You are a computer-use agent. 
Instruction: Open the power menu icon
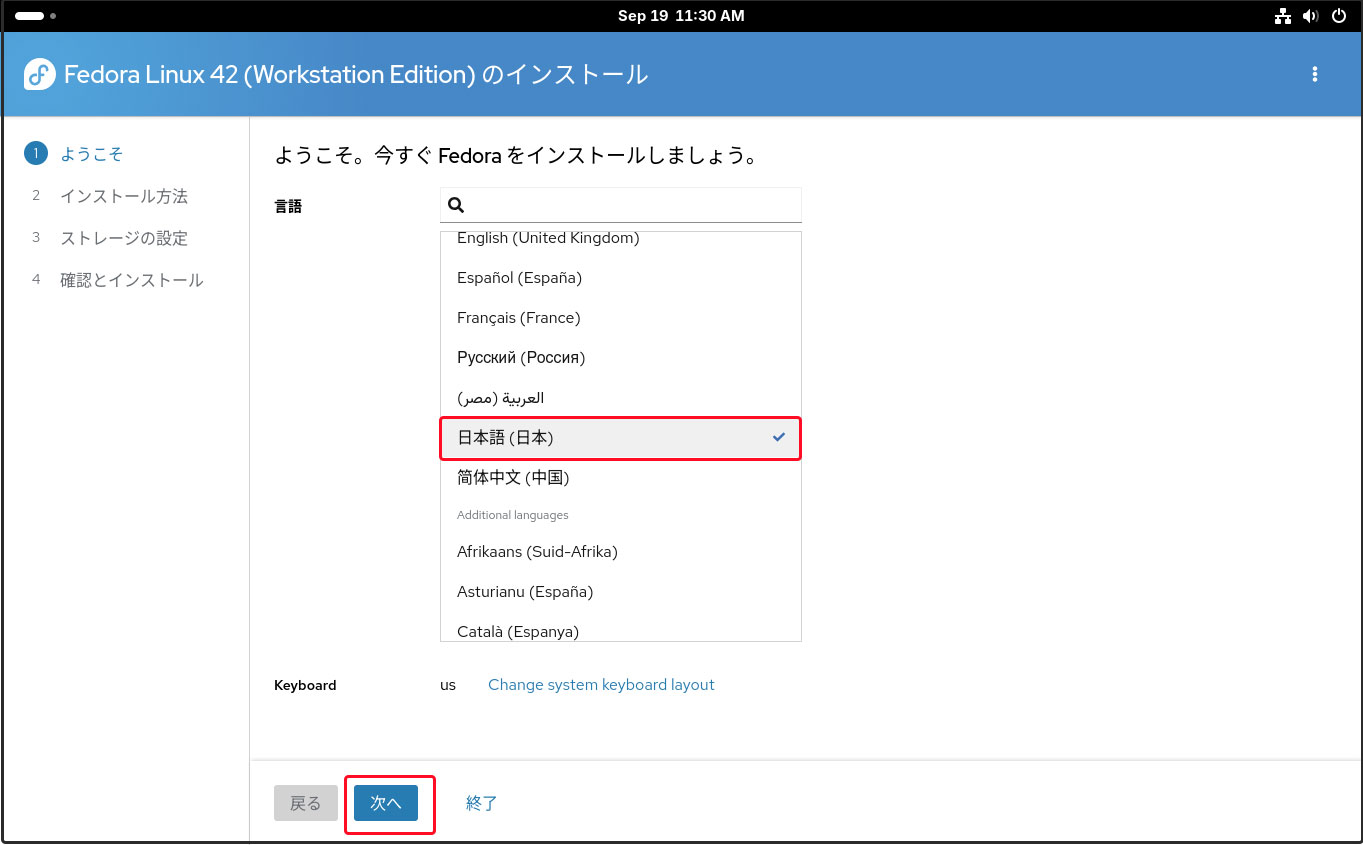click(1338, 16)
